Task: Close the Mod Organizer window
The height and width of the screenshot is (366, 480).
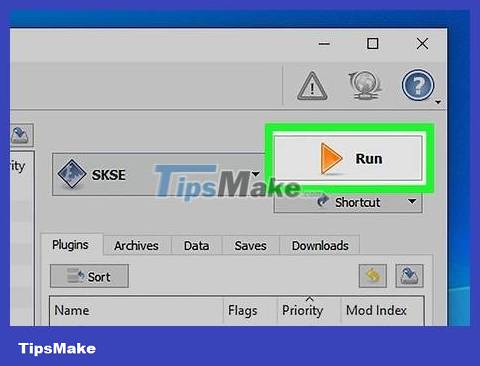Action: tap(422, 44)
